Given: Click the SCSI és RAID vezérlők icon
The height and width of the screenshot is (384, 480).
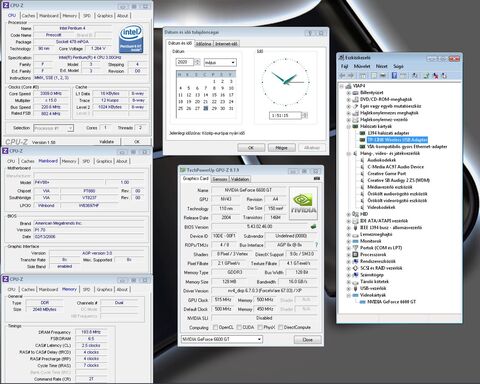Looking at the screenshot, I should tap(355, 268).
